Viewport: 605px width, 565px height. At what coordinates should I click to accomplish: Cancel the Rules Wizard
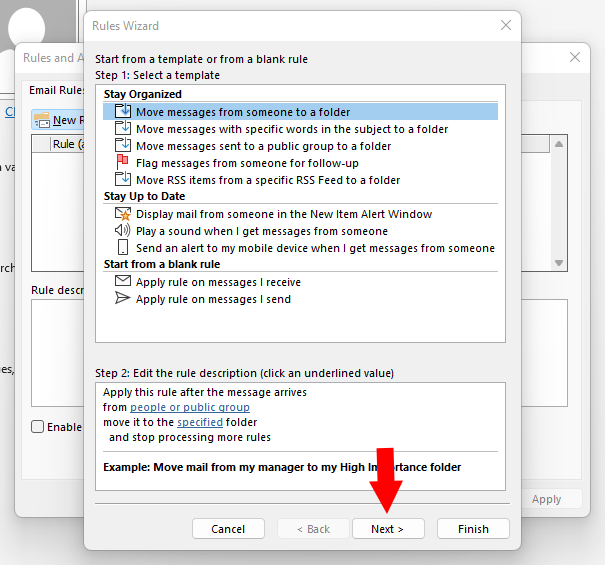click(228, 529)
